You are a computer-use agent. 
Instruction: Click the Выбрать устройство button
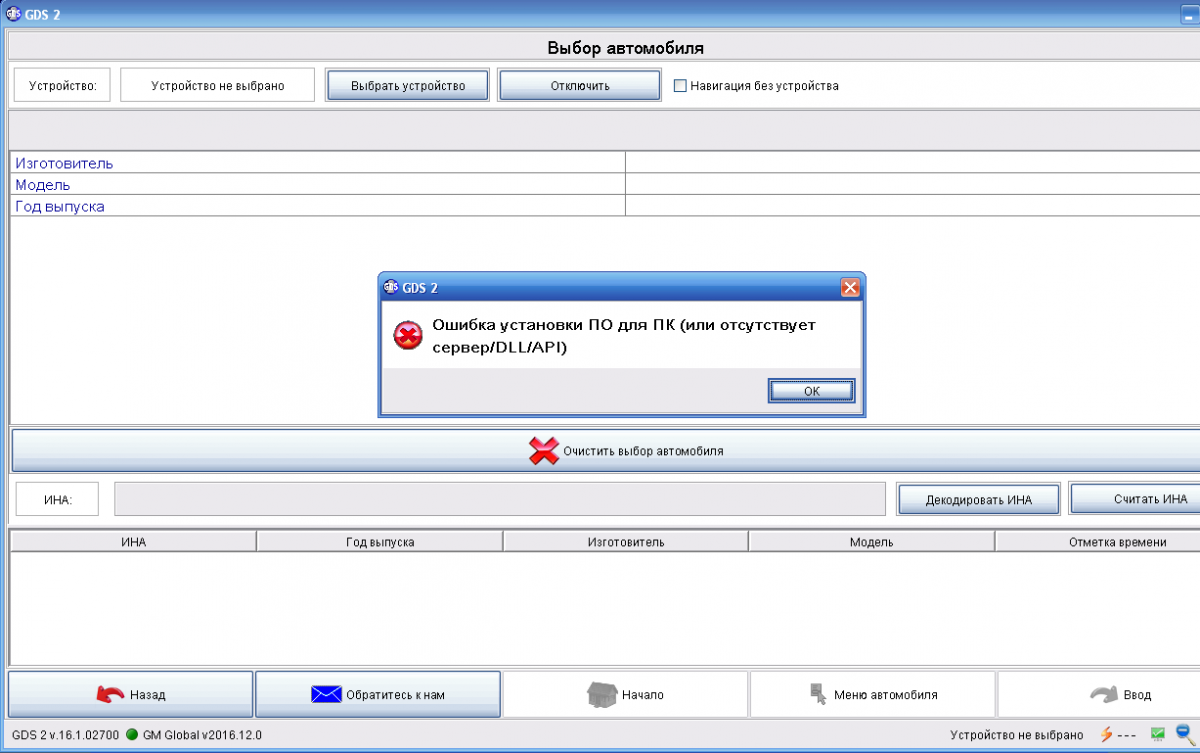tap(408, 86)
